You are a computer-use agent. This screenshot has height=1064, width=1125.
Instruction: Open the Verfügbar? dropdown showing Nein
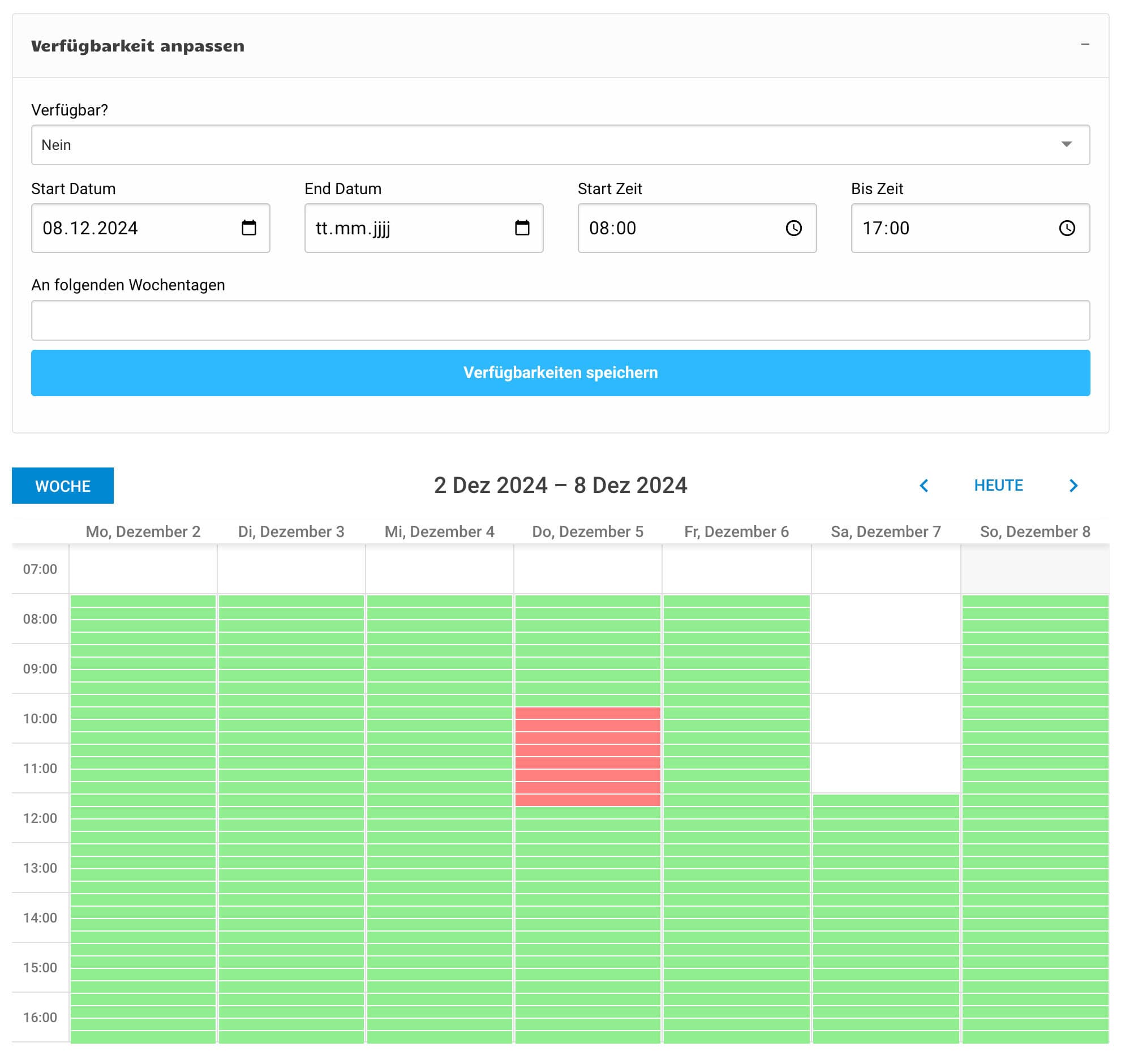pyautogui.click(x=544, y=145)
